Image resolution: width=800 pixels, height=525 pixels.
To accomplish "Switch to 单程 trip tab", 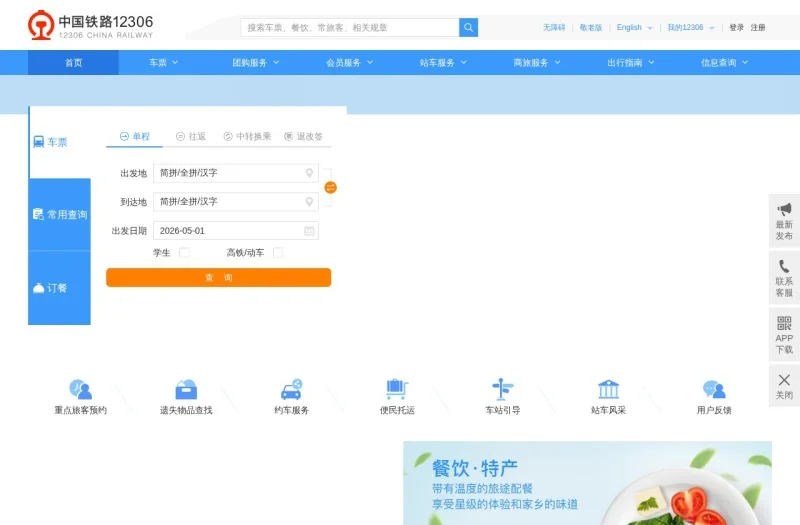I will (135, 136).
